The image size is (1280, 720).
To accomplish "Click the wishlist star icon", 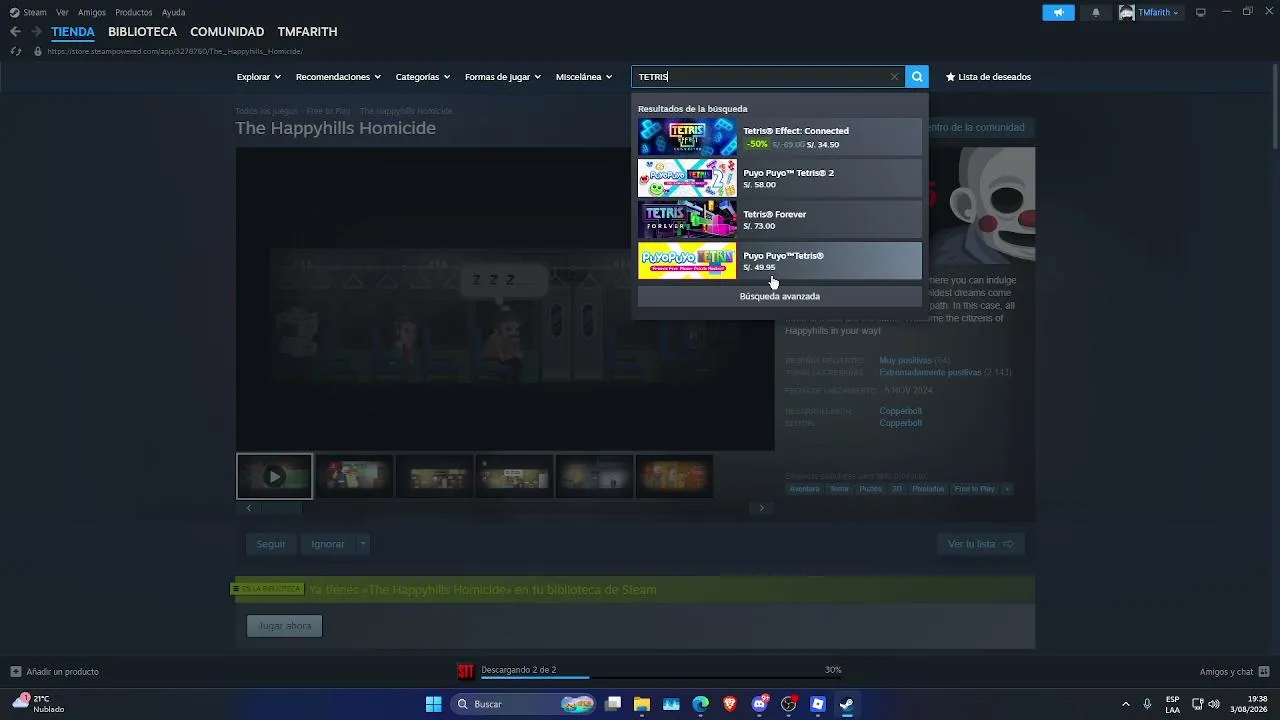I will 950,77.
